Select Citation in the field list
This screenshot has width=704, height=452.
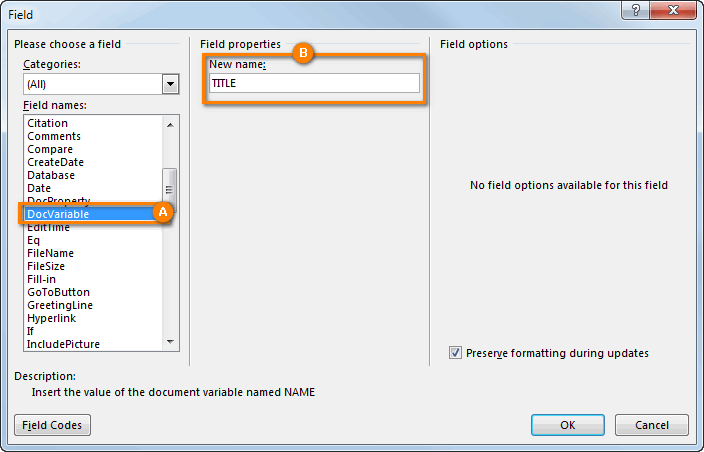pyautogui.click(x=48, y=123)
